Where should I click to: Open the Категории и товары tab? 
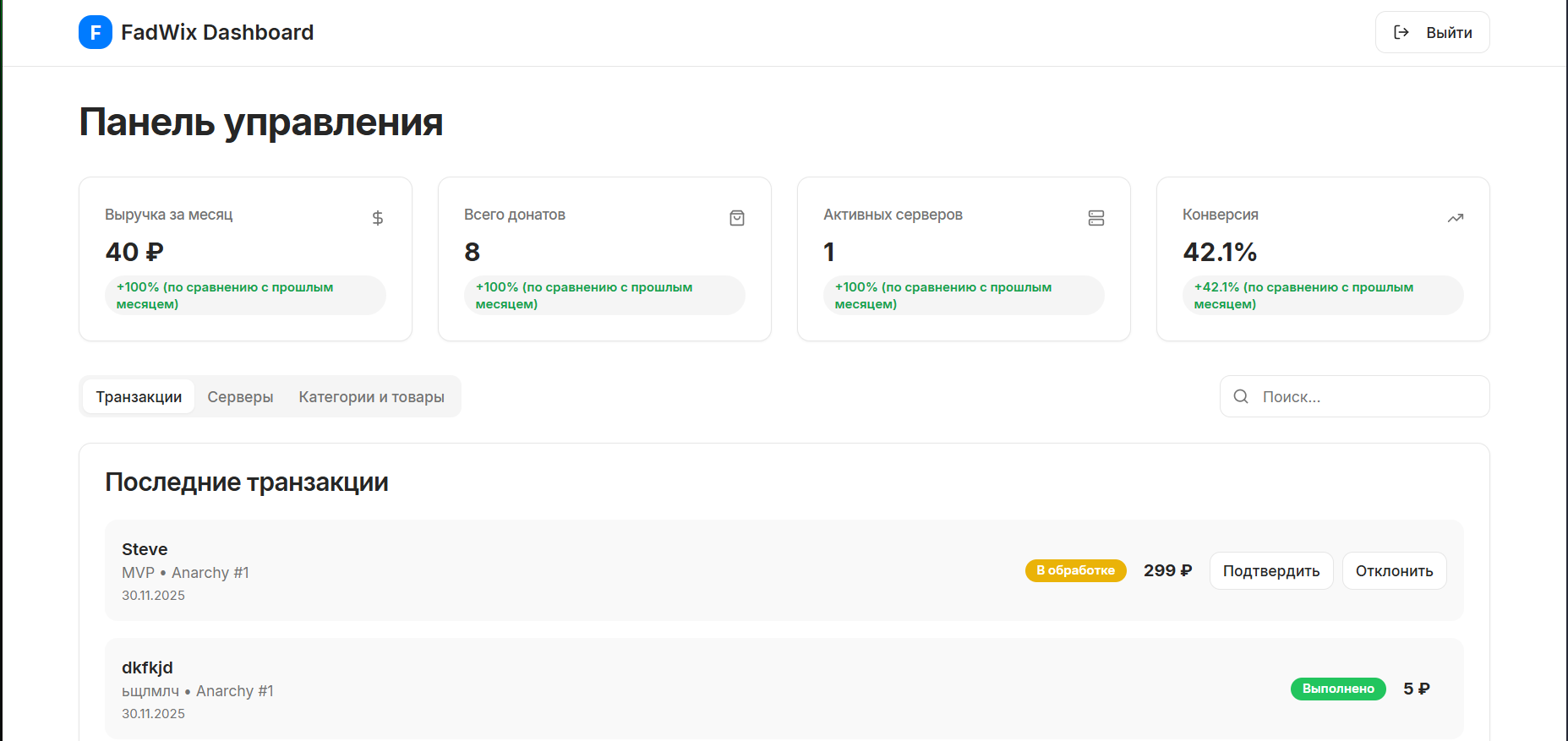371,396
